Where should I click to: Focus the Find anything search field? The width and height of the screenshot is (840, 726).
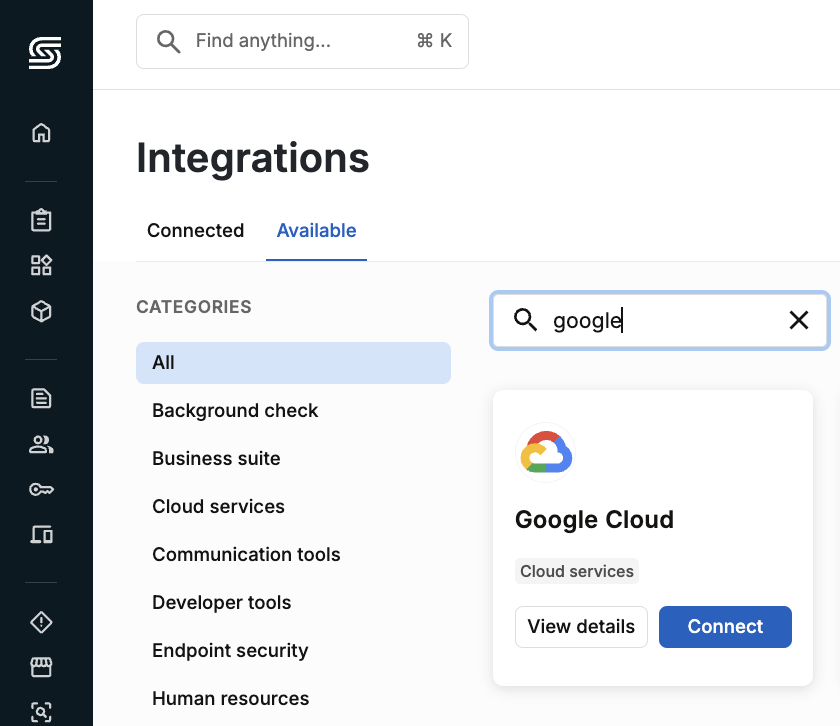302,41
